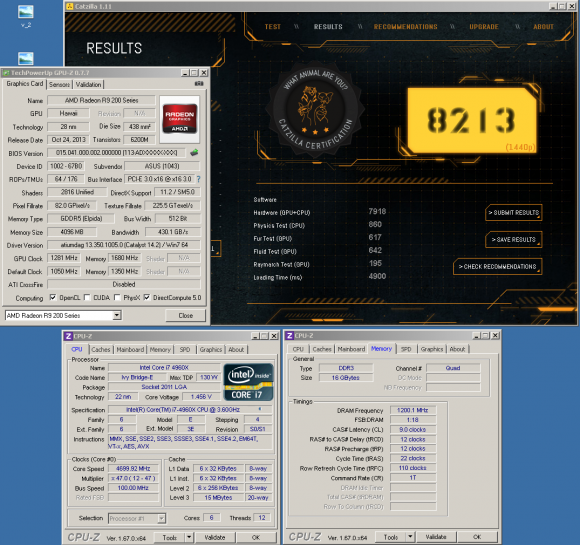Open the AMD Radeon R9 200 Series dropdown
The height and width of the screenshot is (545, 580).
[117, 315]
